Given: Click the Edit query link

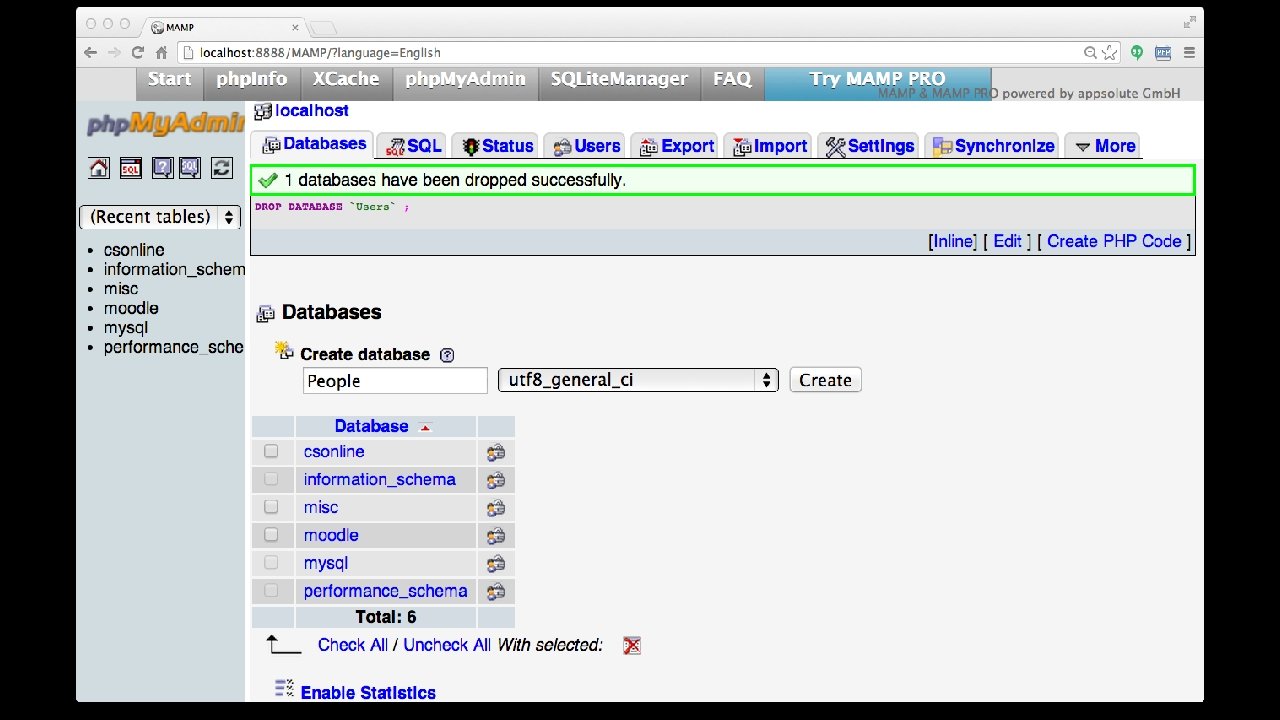Looking at the screenshot, I should click(x=1007, y=241).
